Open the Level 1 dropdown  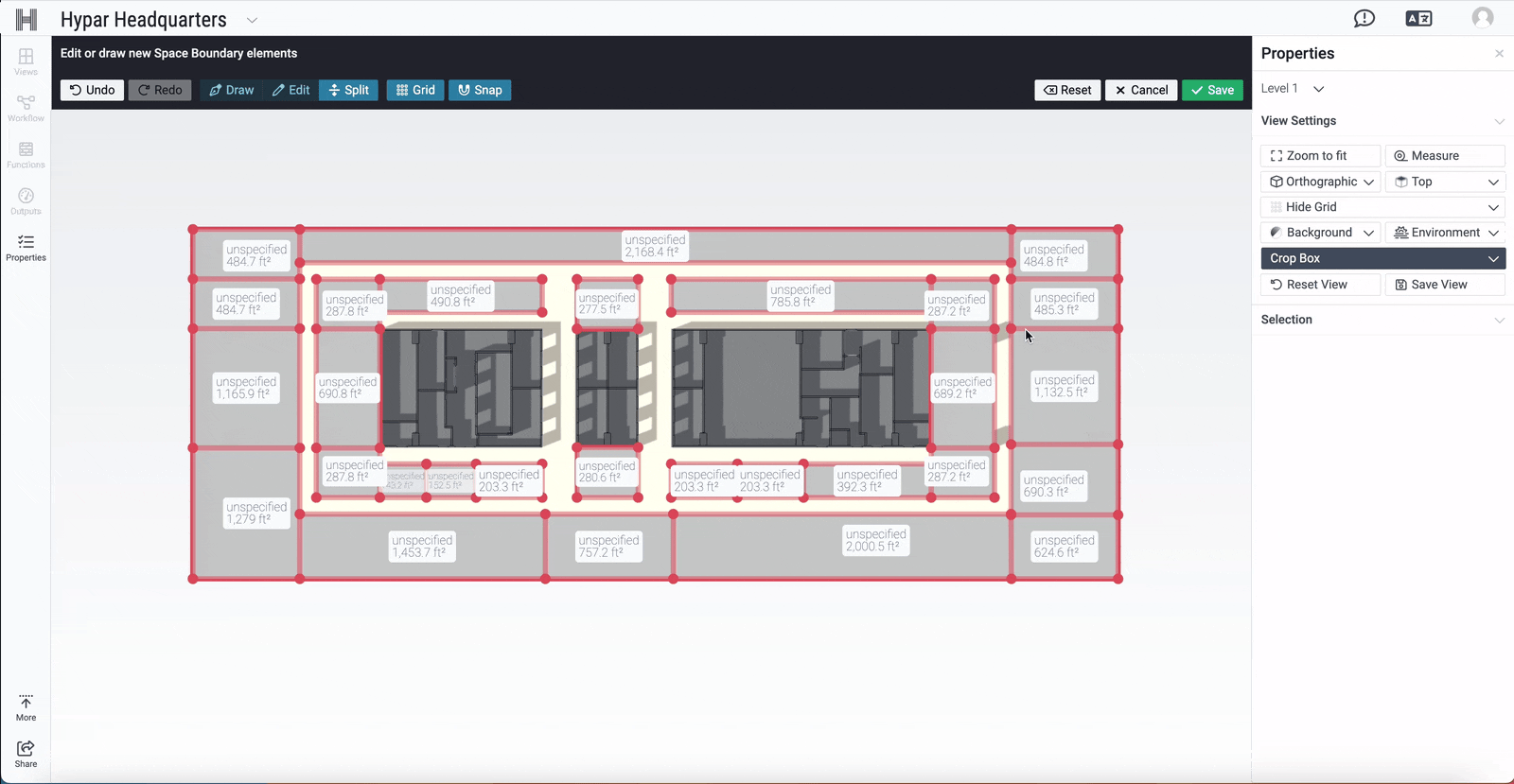tap(1293, 88)
